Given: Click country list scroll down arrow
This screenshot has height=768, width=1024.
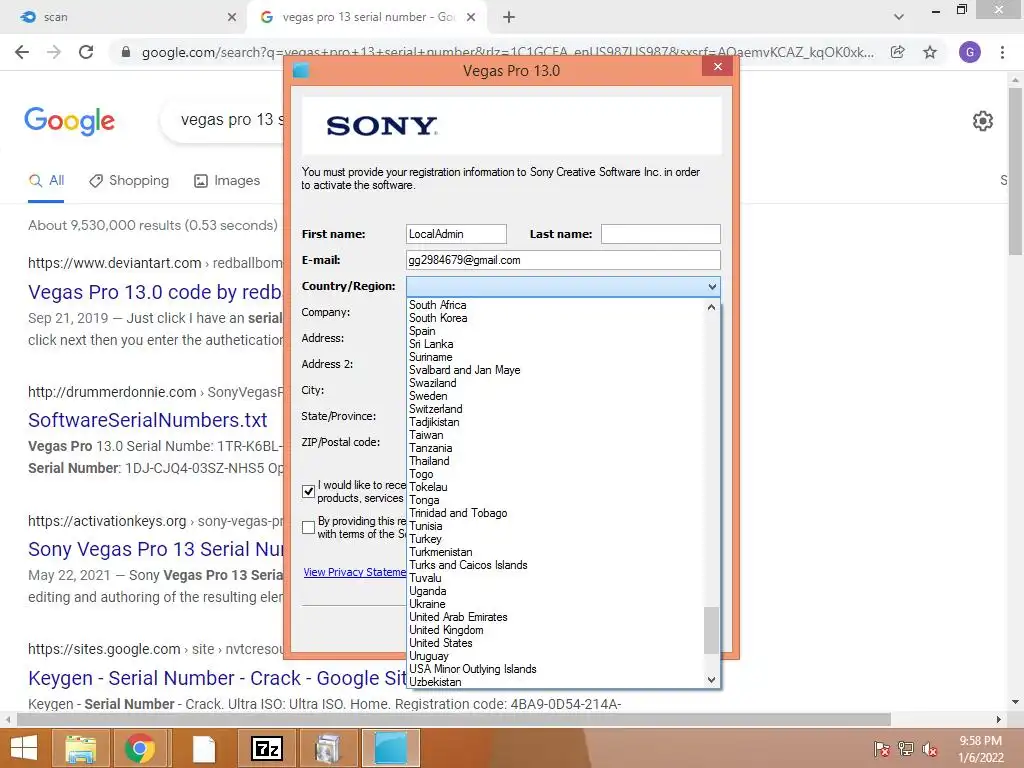Looking at the screenshot, I should (712, 680).
